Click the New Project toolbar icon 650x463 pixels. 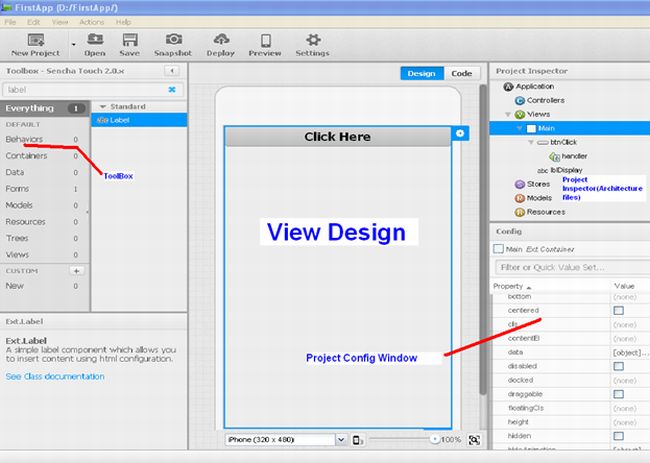(x=36, y=40)
